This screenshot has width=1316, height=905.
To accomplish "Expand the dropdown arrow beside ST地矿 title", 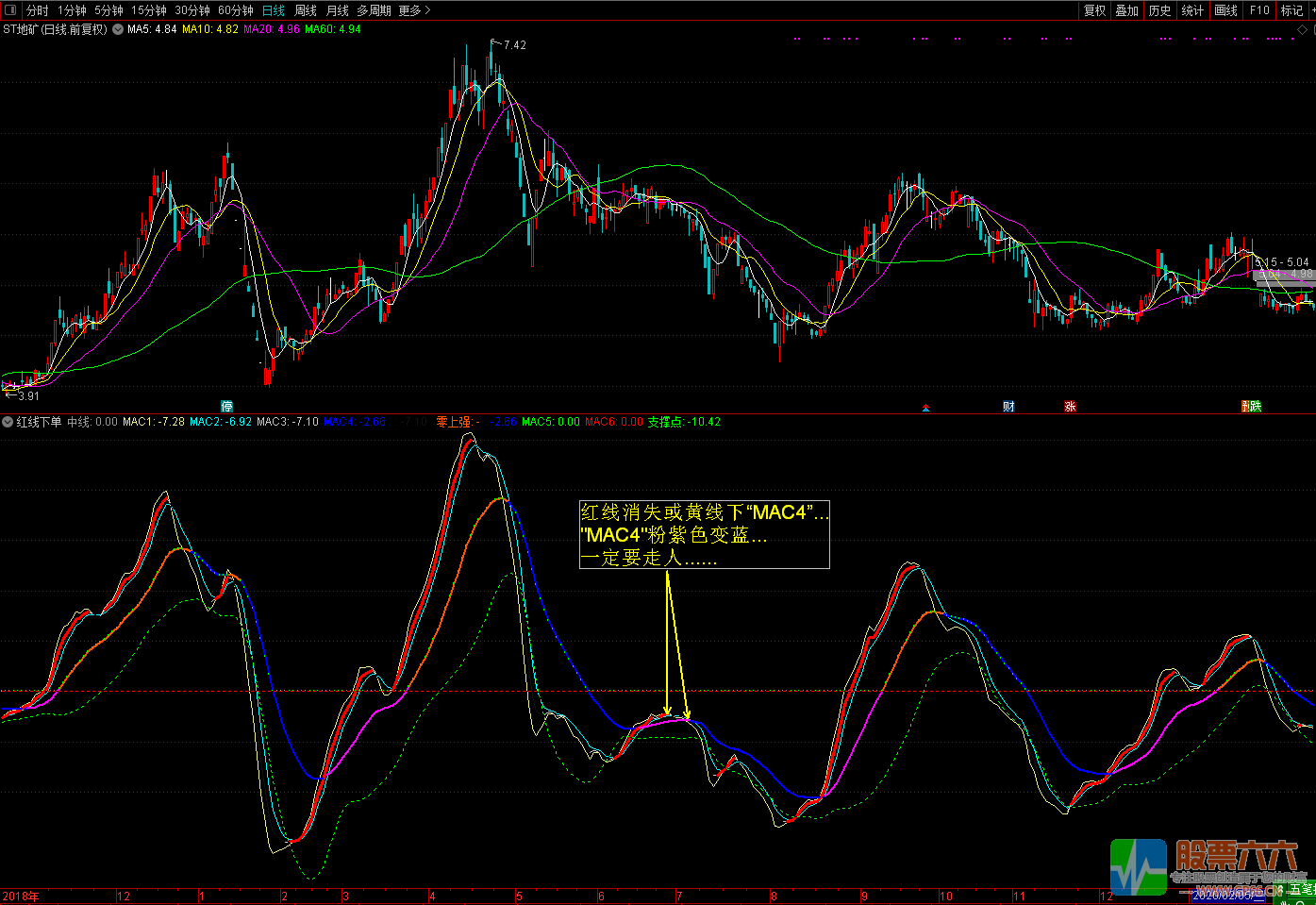I will click(x=118, y=29).
